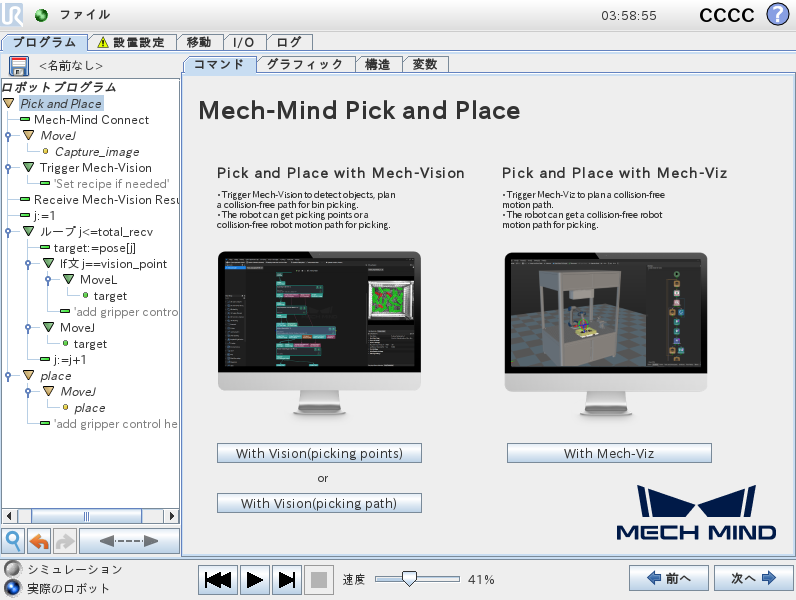Click the <名前なし> program name
796x600 pixels.
point(71,66)
